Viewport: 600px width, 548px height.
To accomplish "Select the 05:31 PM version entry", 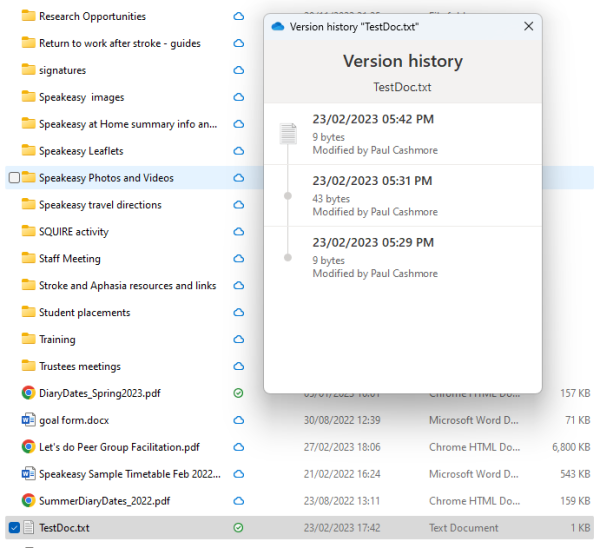I will [403, 196].
